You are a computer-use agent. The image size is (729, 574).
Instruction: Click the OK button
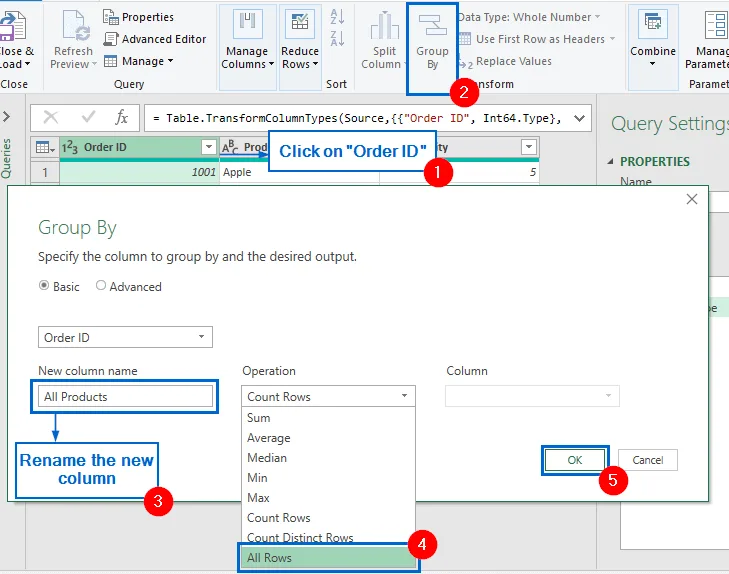click(x=575, y=460)
